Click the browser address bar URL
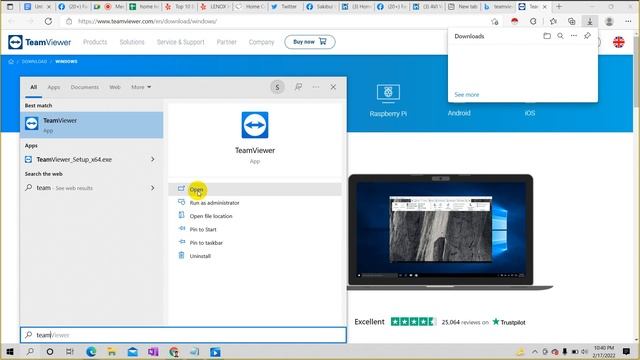This screenshot has height=360, width=640. [147, 21]
